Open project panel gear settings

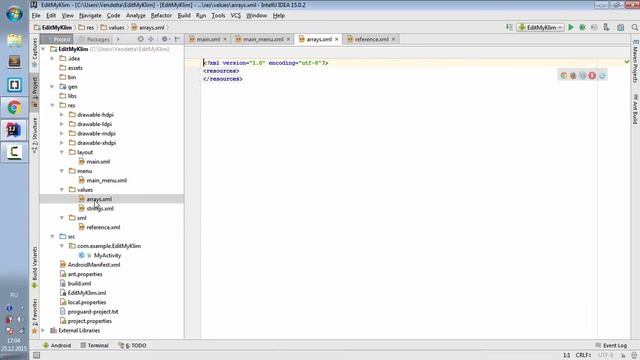coord(165,39)
